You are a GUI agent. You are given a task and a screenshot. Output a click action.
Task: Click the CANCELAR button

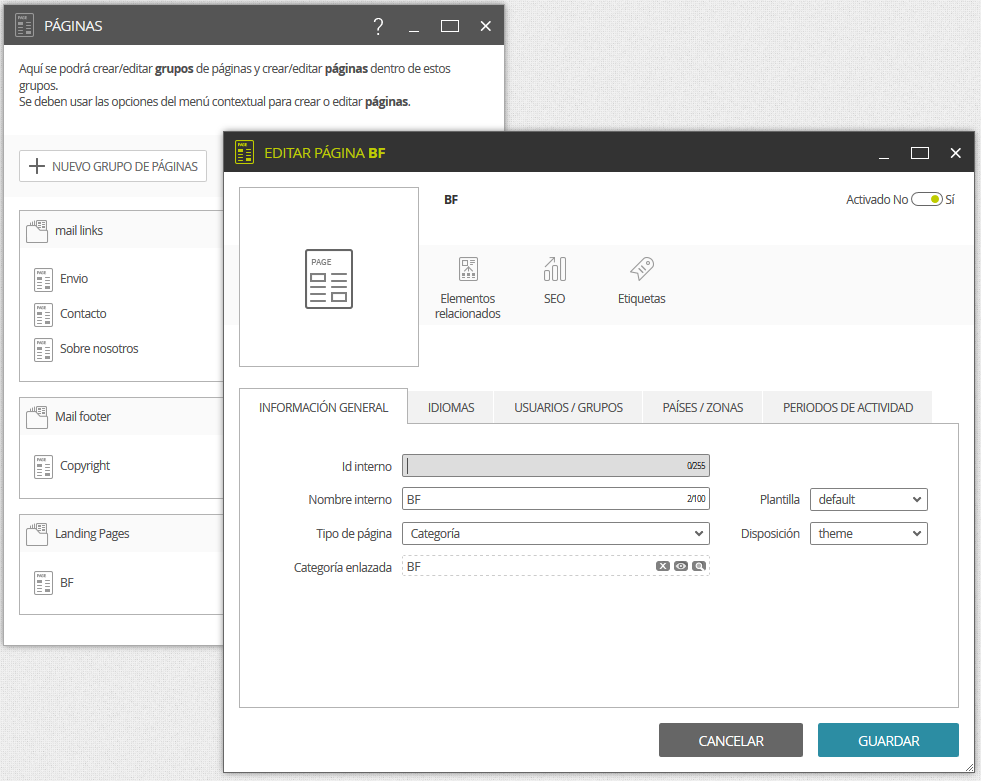pos(731,741)
